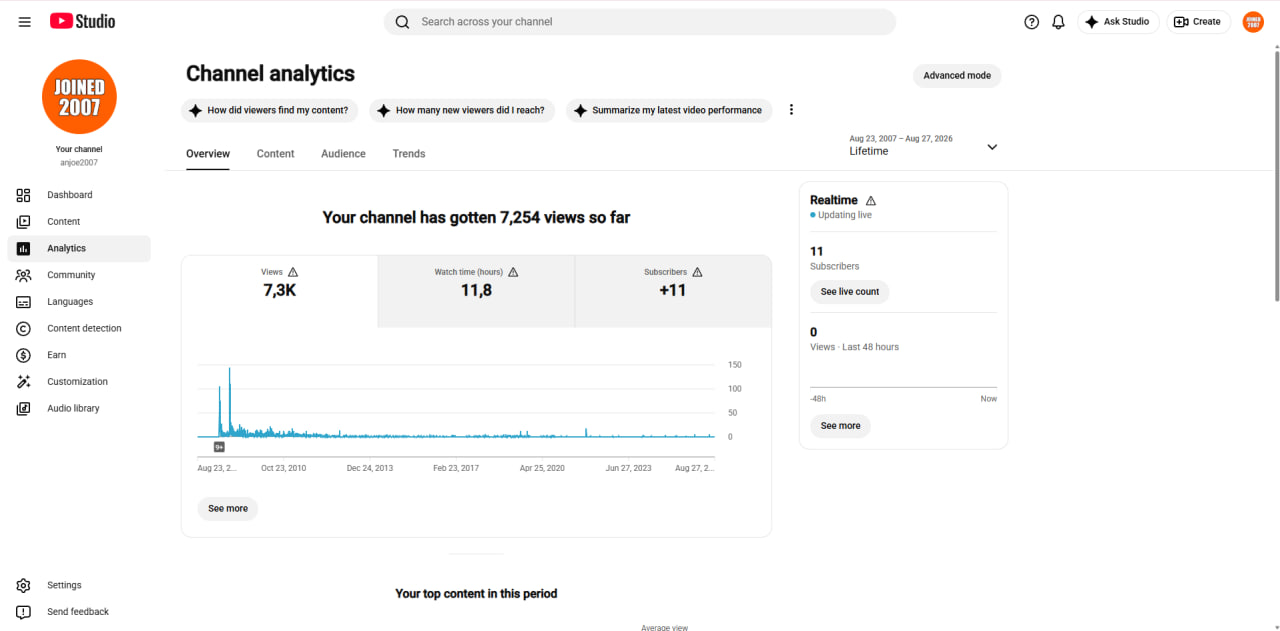The width and height of the screenshot is (1280, 631).
Task: Open Content detection in the sidebar
Action: click(79, 328)
